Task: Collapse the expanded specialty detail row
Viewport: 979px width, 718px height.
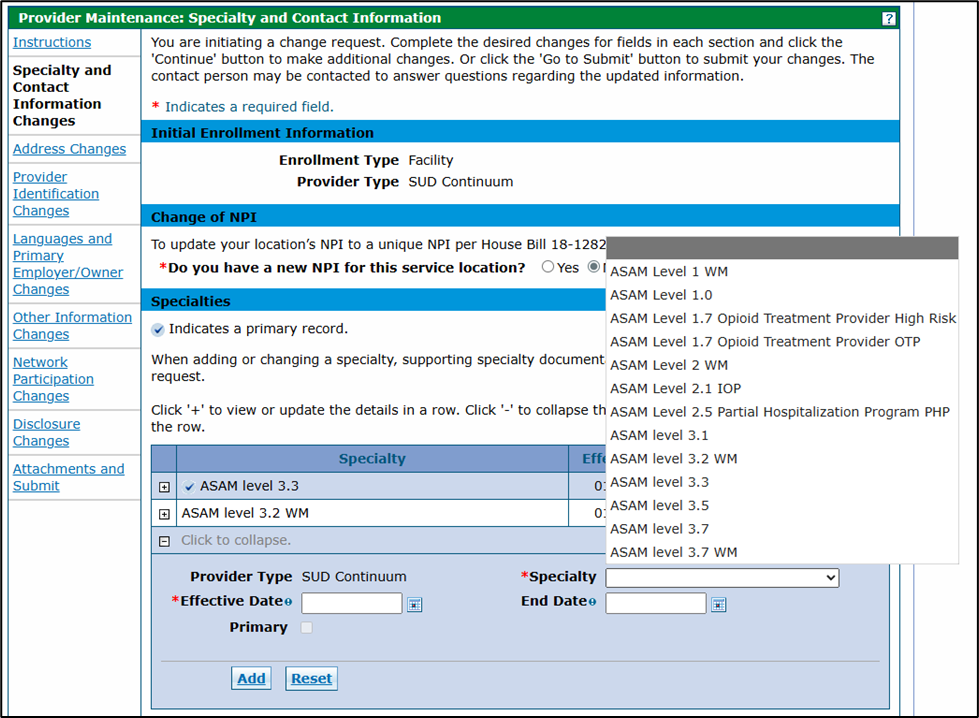Action: [x=164, y=540]
